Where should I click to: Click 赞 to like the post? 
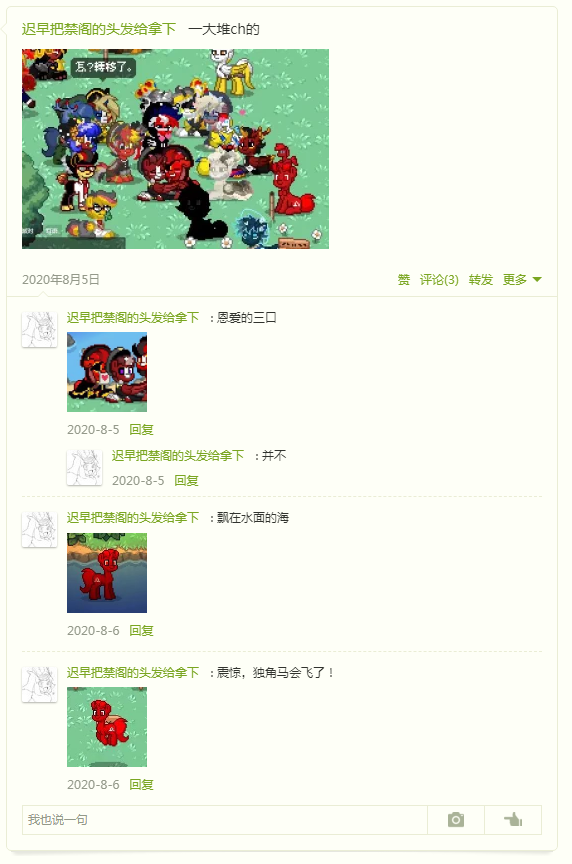[x=404, y=280]
